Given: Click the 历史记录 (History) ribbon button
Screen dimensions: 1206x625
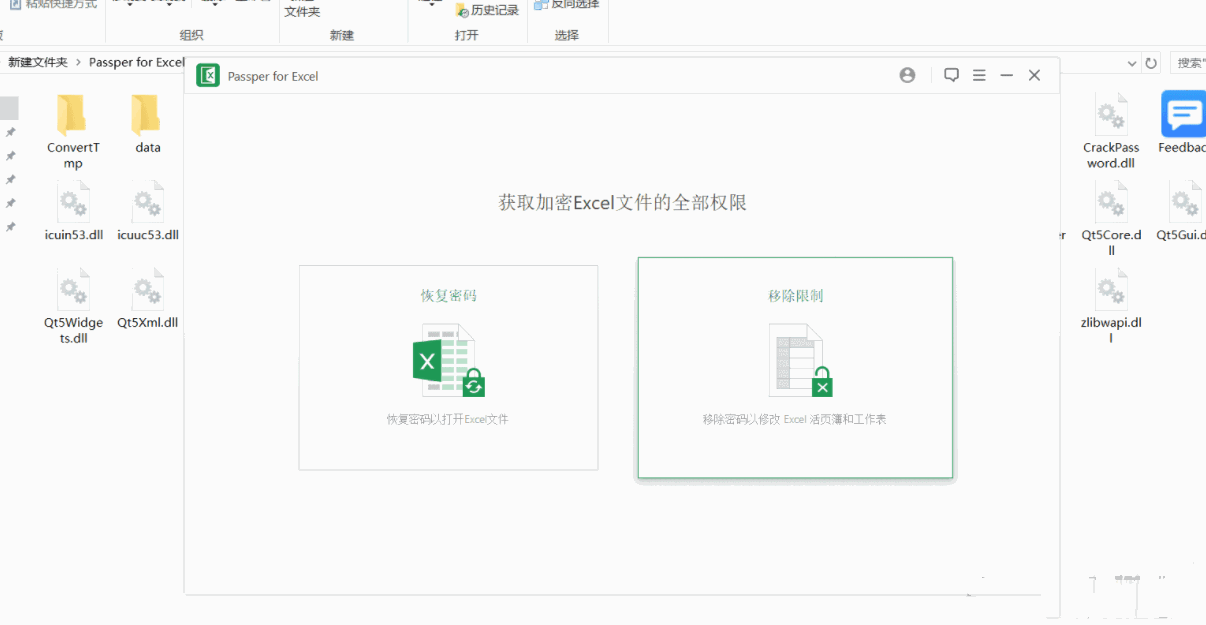Looking at the screenshot, I should click(486, 10).
